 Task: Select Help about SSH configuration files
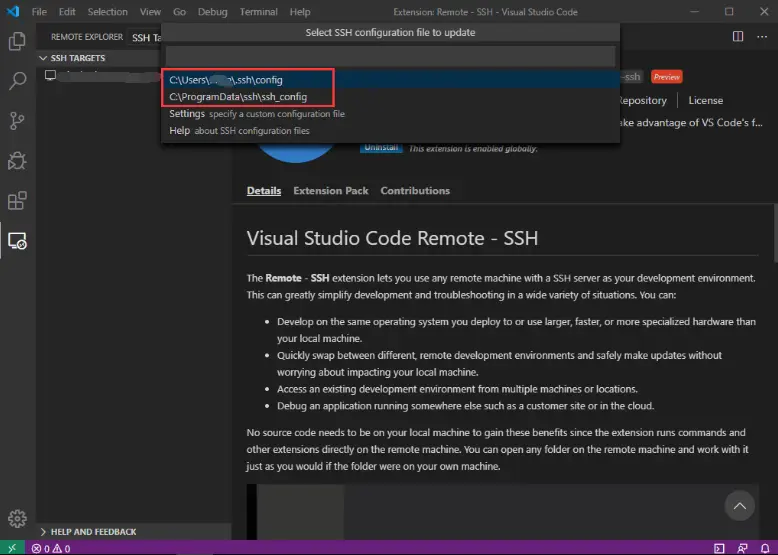(390, 130)
